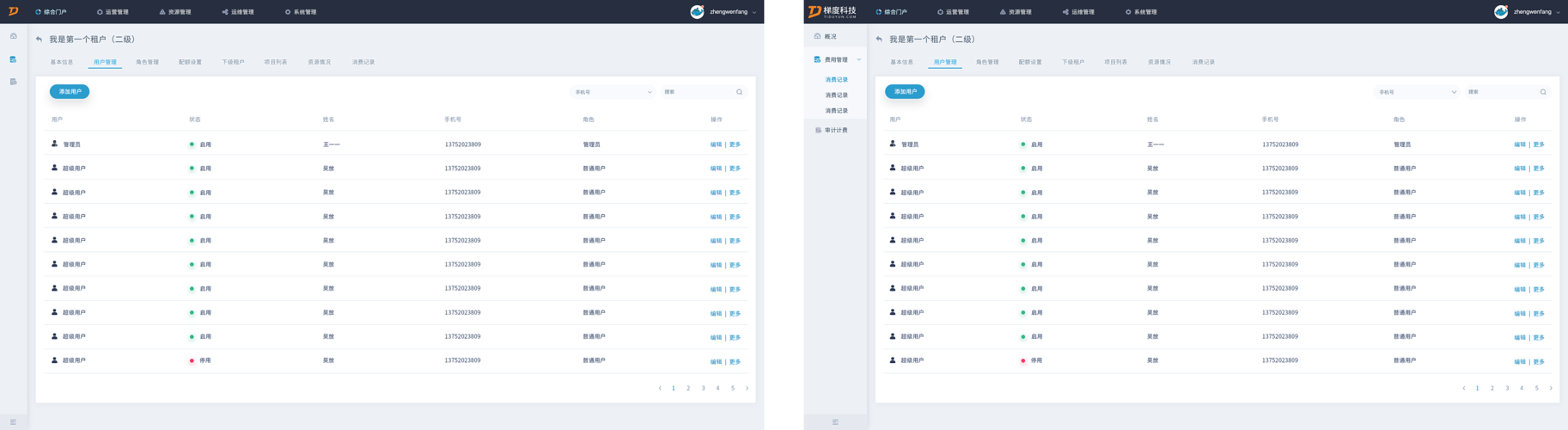Click the 管理员 user icon in collapsed-sidebar view

tap(54, 144)
